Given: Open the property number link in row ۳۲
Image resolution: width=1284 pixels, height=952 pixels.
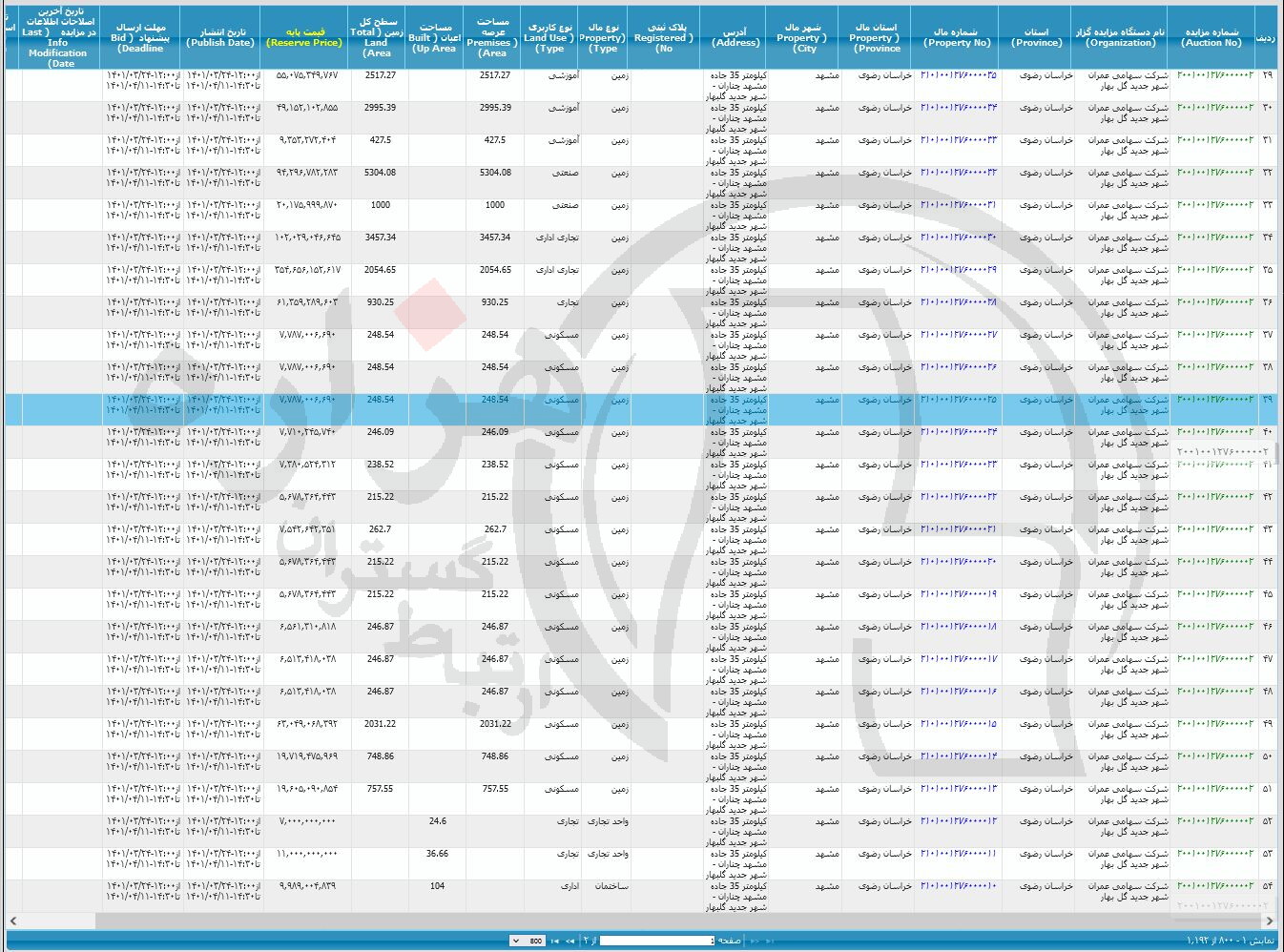Looking at the screenshot, I should pyautogui.click(x=958, y=173).
